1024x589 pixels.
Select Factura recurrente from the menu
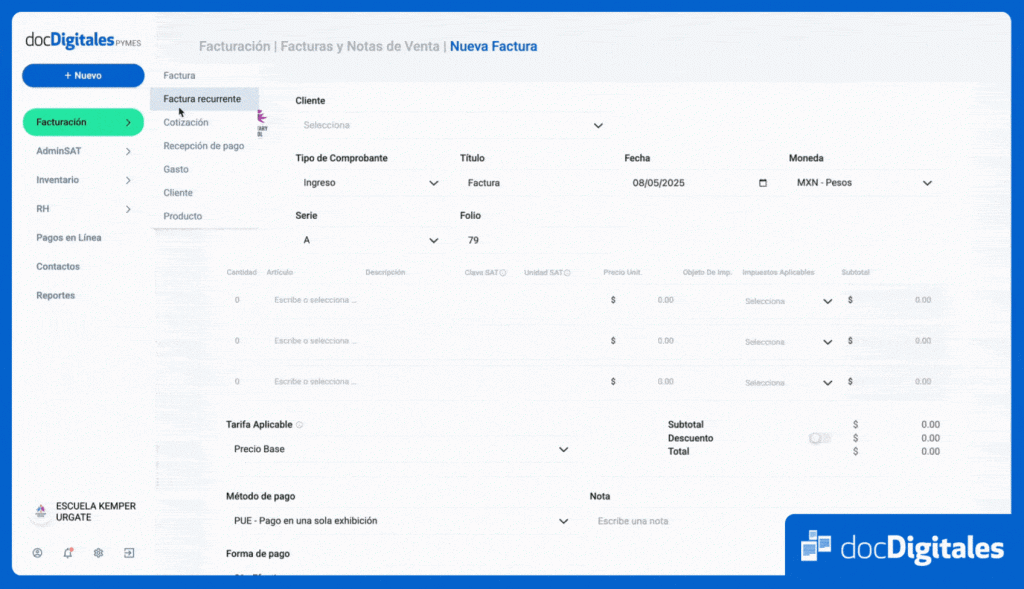coord(204,99)
